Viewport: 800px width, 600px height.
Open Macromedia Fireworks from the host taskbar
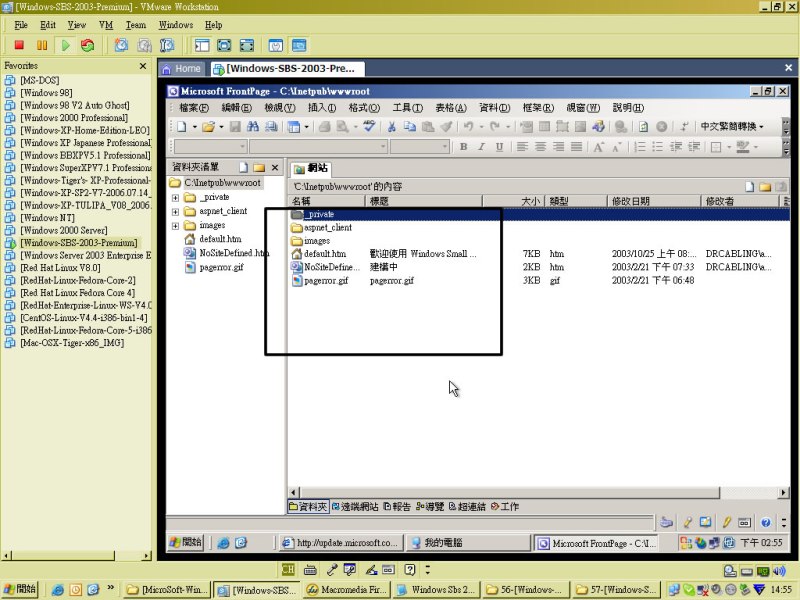pyautogui.click(x=348, y=590)
